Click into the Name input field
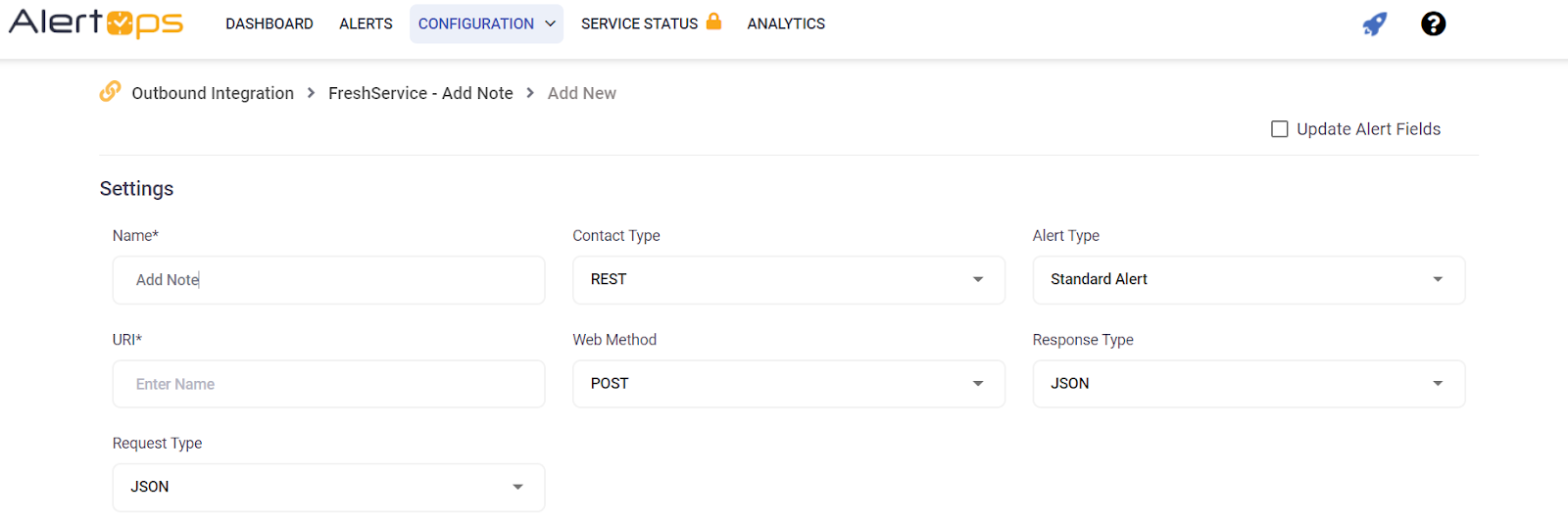The width and height of the screenshot is (1568, 521). (328, 280)
